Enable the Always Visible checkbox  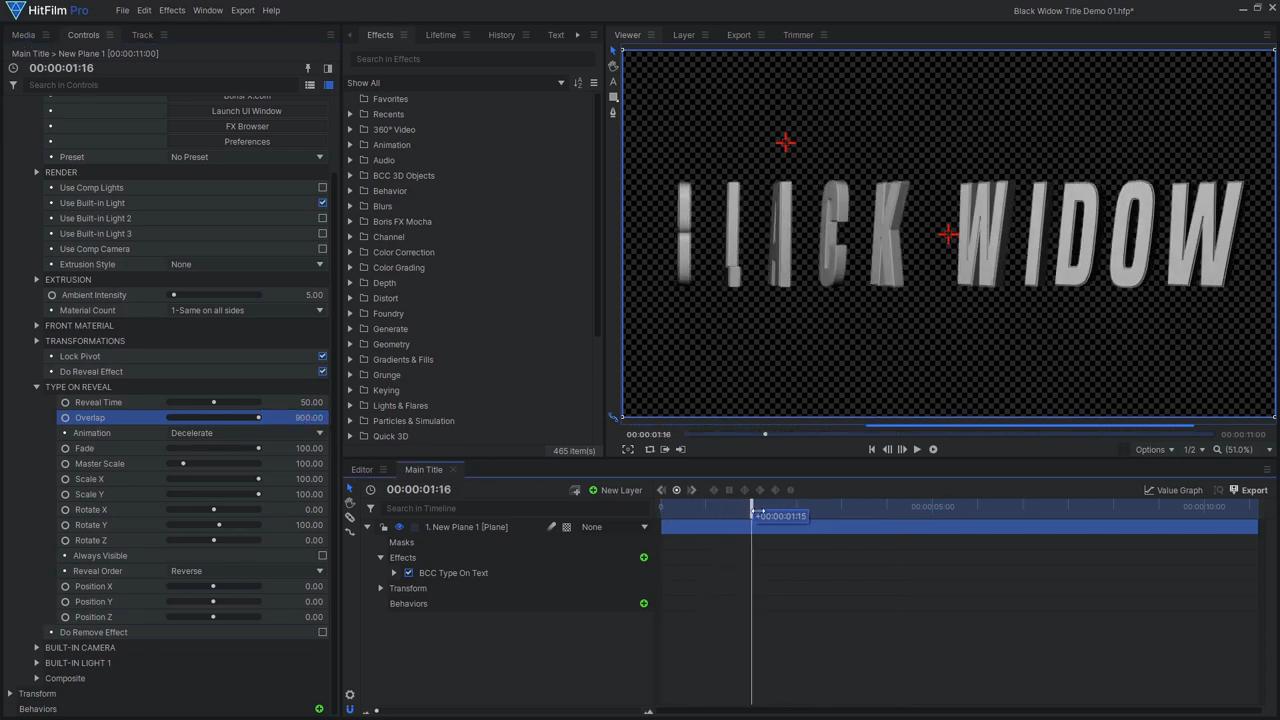click(x=322, y=556)
